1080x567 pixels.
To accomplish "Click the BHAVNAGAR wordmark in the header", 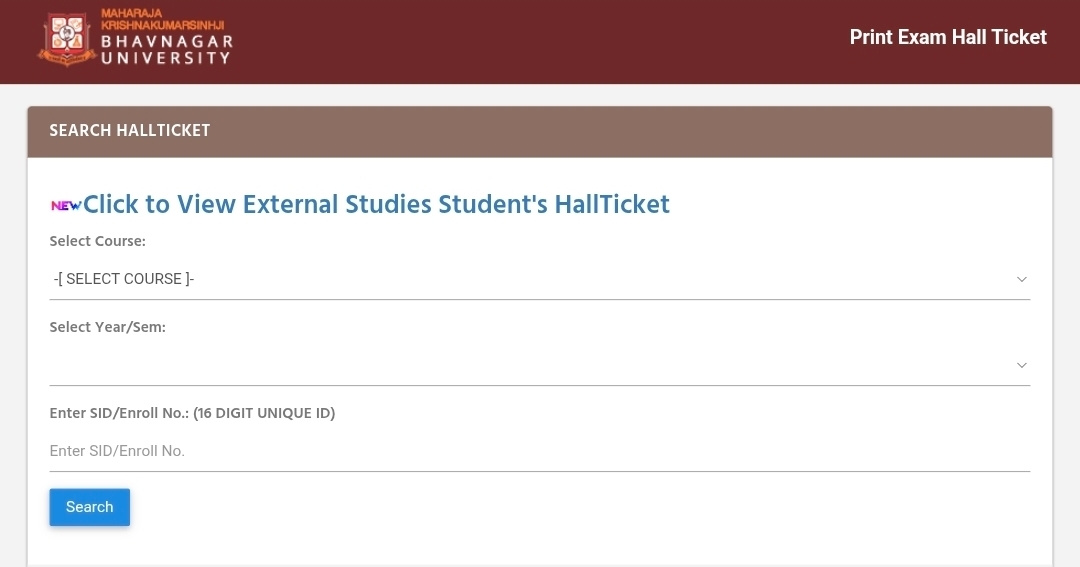I will click(x=166, y=42).
